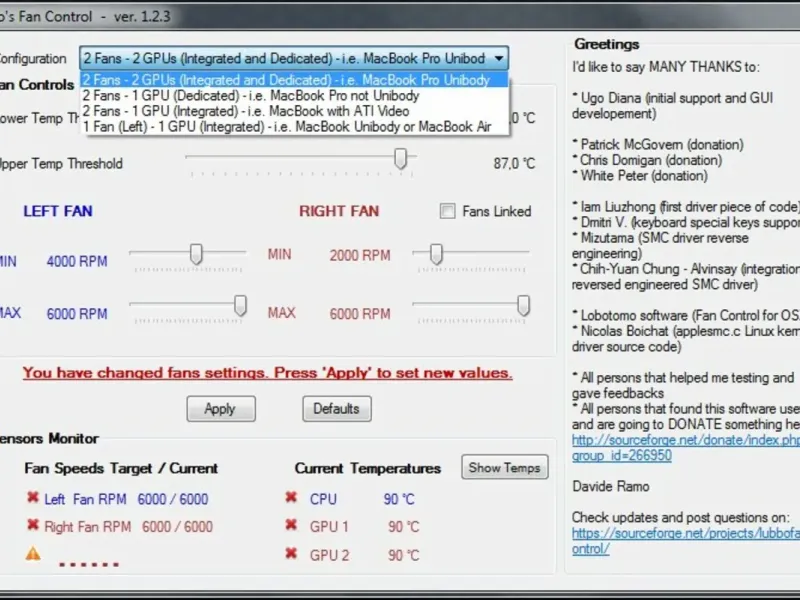Click the Upper Temp Threshold slider handle
800x600 pixels.
pos(401,159)
